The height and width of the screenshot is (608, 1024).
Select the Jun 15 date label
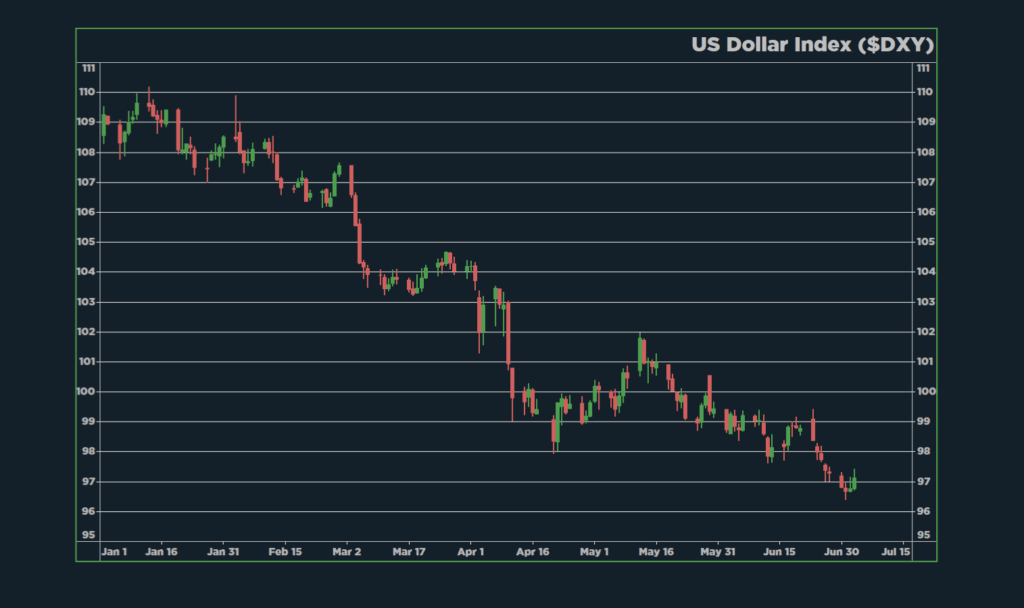(780, 552)
